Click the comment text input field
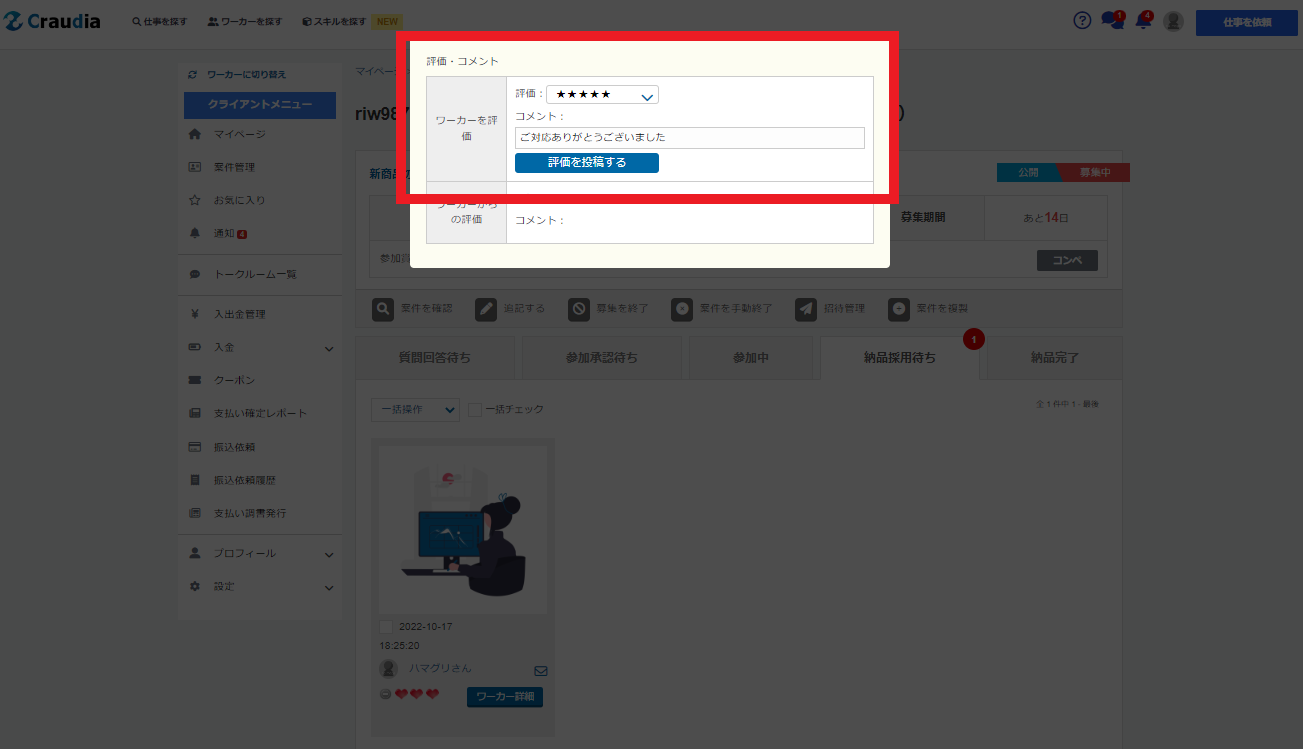 (689, 138)
